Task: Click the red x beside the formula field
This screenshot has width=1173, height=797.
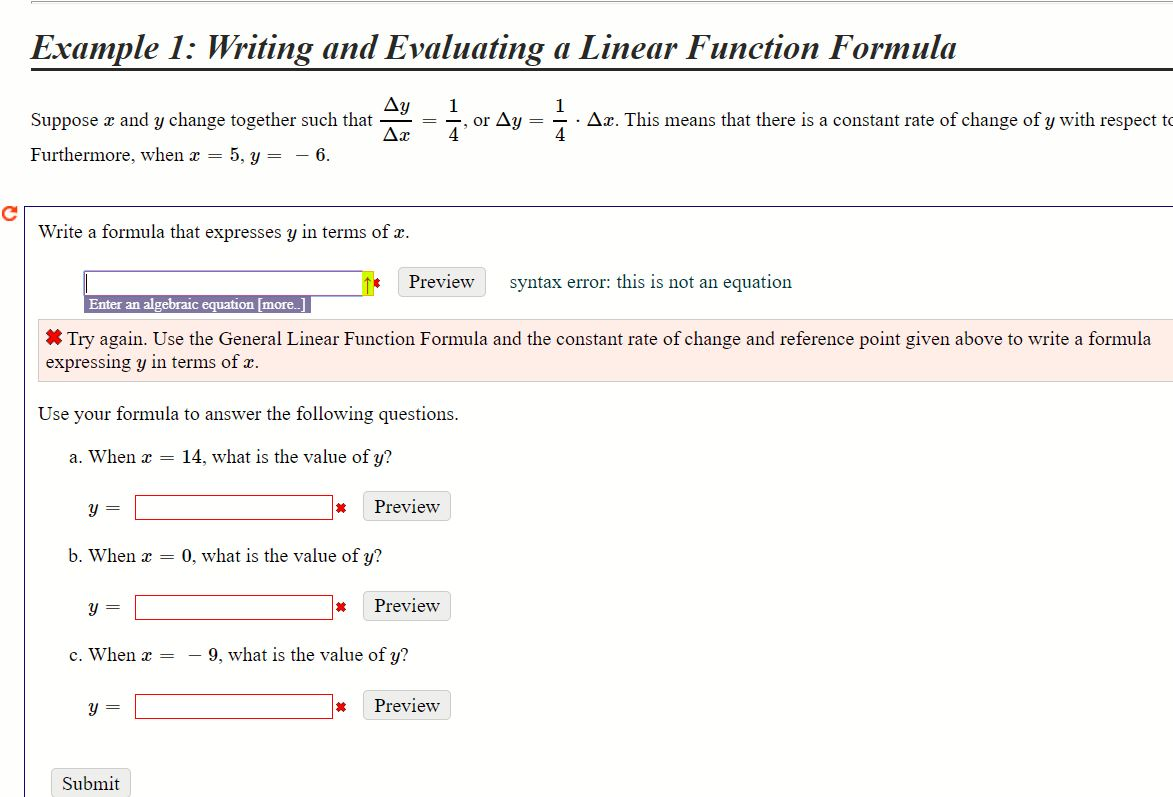Action: (377, 283)
